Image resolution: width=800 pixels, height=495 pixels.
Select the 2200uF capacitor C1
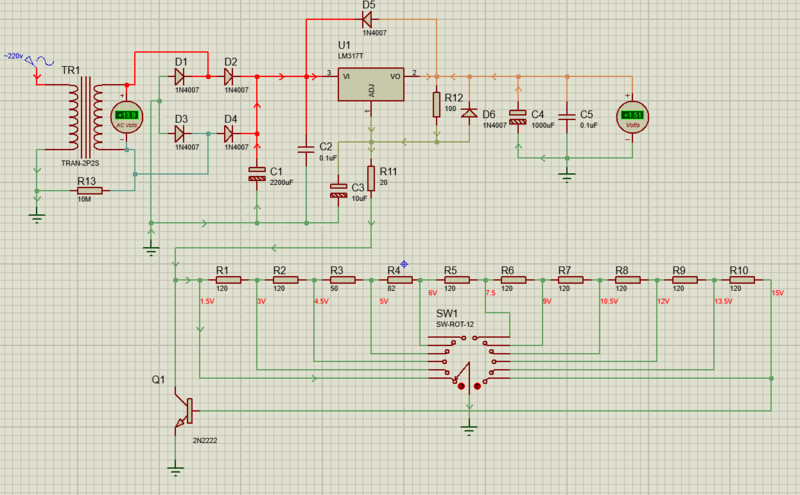(257, 172)
